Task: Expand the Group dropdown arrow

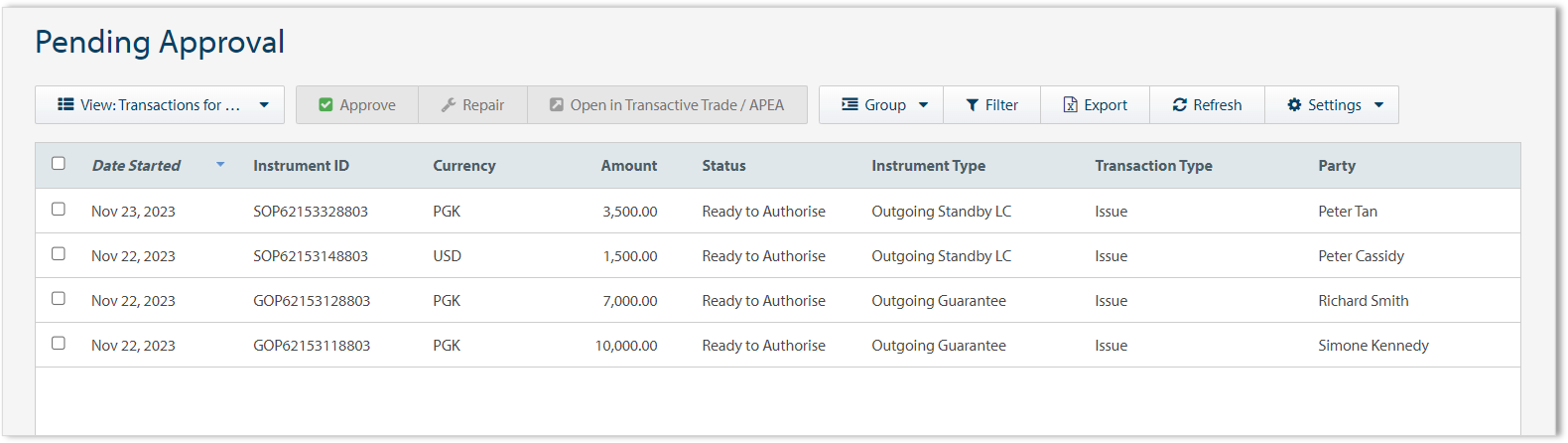Action: tap(923, 105)
